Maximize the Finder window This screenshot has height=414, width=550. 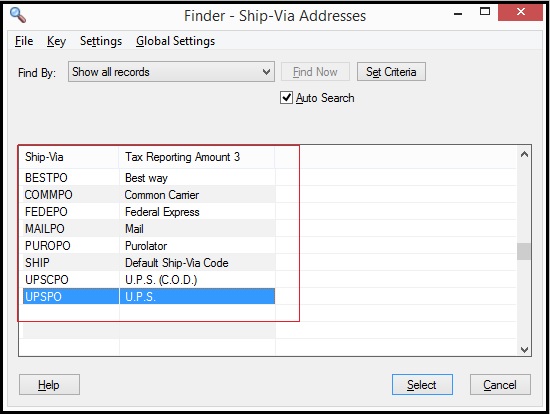485,12
